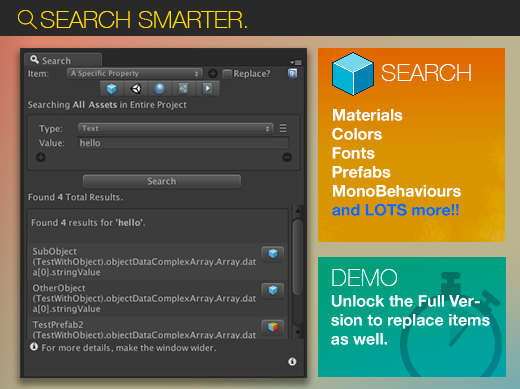Click the 'SEARCH SMARTER.' headline
This screenshot has width=520, height=389.
point(143,20)
